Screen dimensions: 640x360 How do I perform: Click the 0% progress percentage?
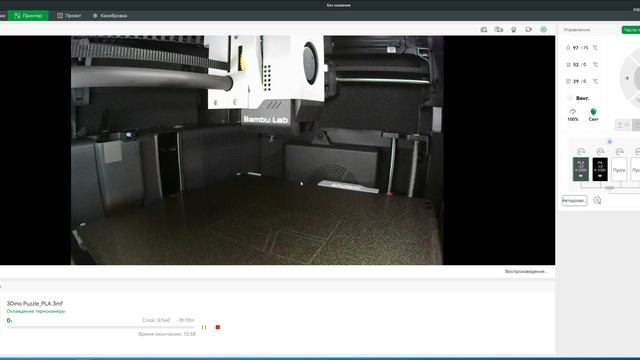coord(9,321)
